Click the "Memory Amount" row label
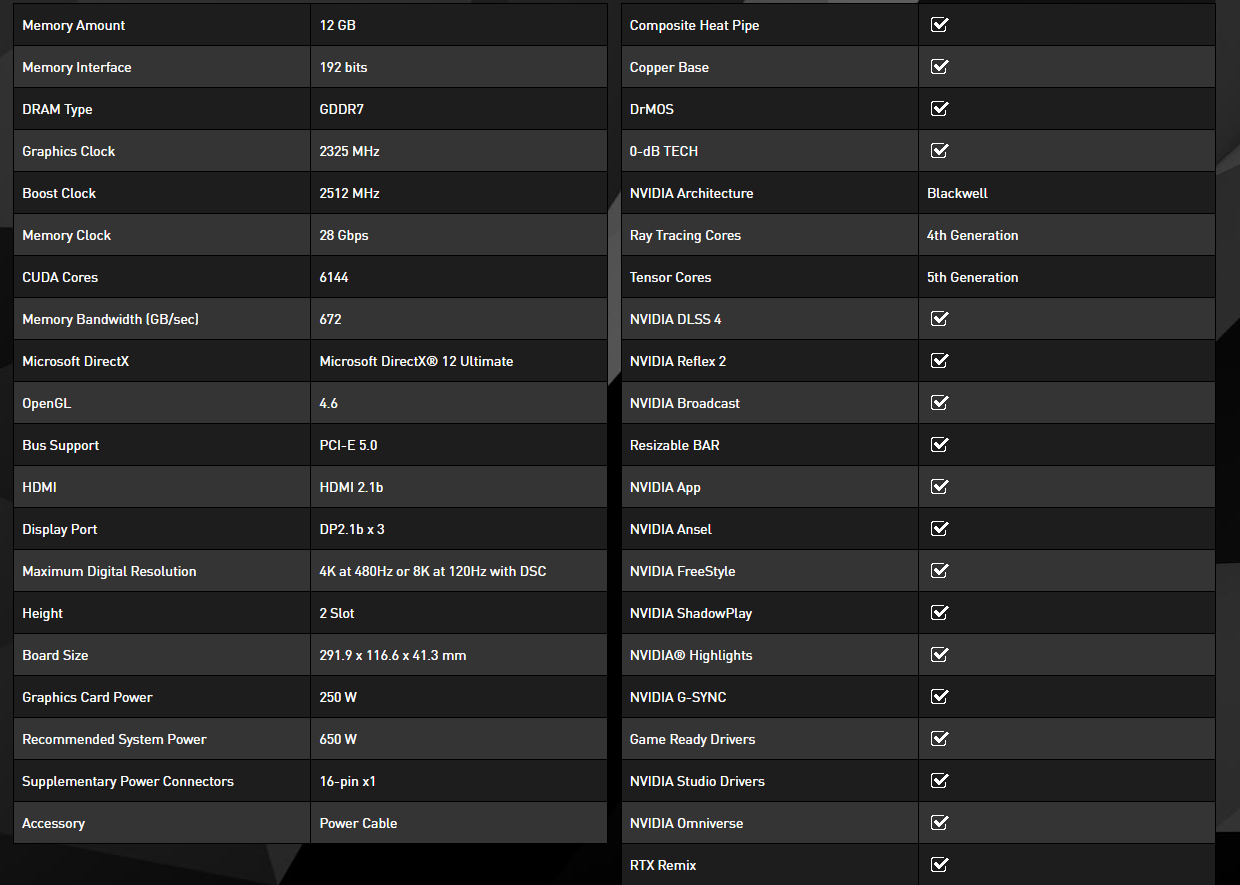 coord(74,25)
